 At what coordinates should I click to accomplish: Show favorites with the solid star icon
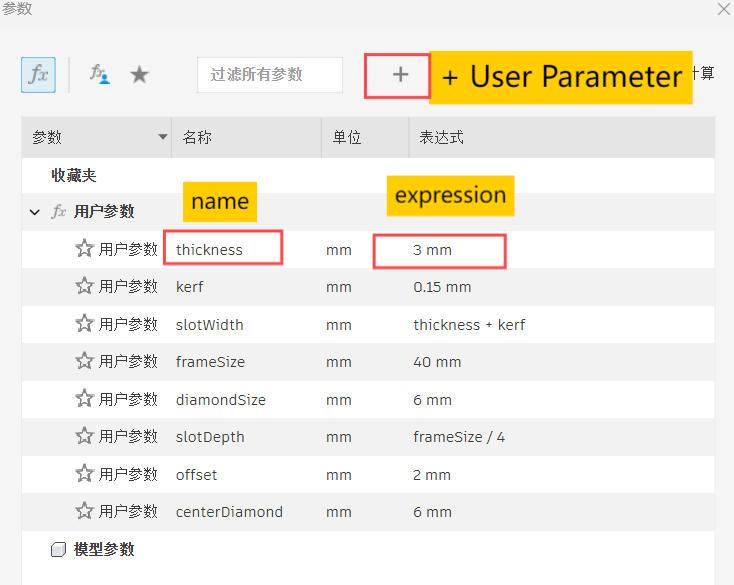139,75
